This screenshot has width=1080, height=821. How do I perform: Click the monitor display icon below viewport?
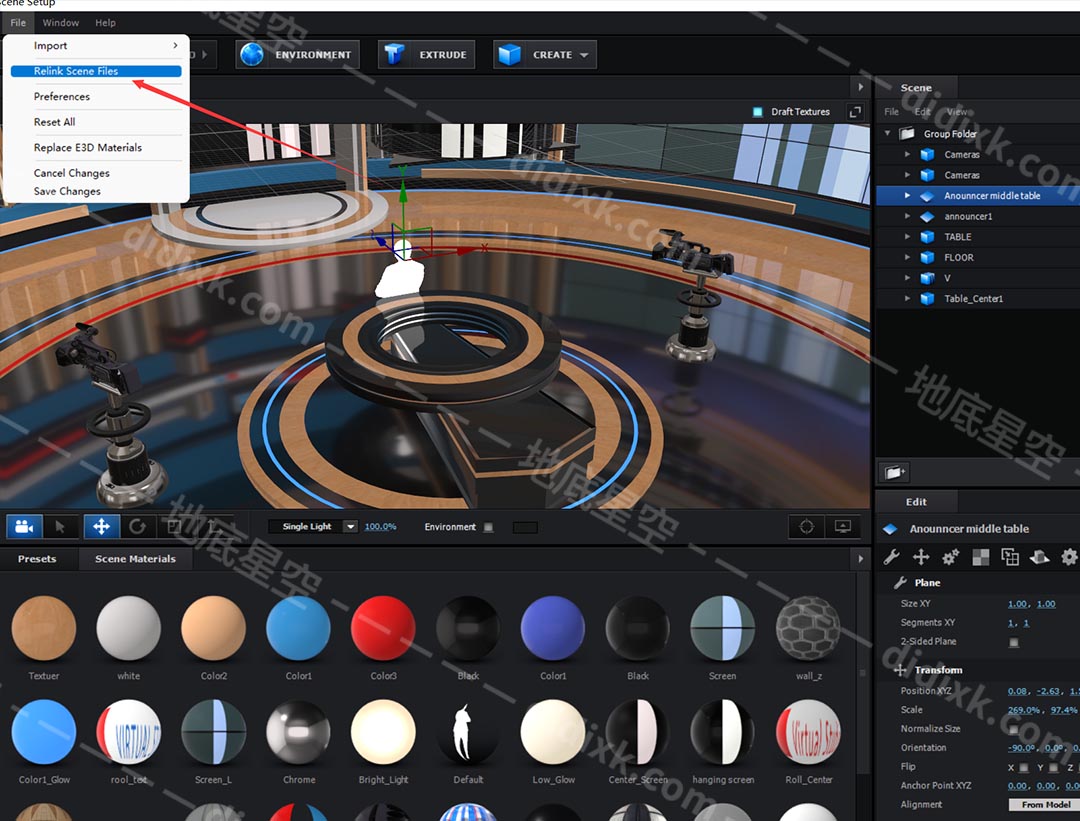click(842, 527)
